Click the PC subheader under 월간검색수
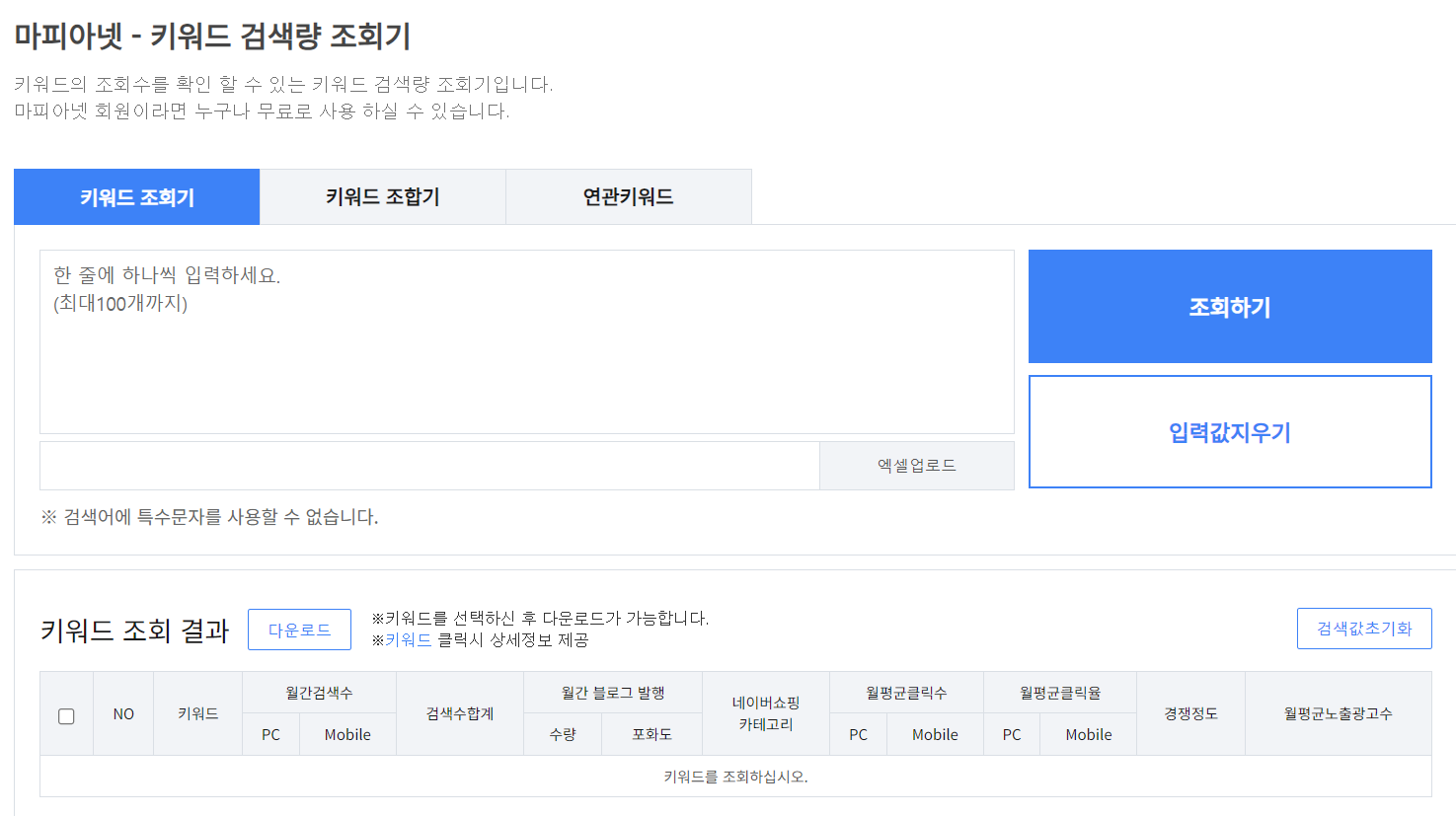Screen dimensions: 1456x816 tap(270, 735)
